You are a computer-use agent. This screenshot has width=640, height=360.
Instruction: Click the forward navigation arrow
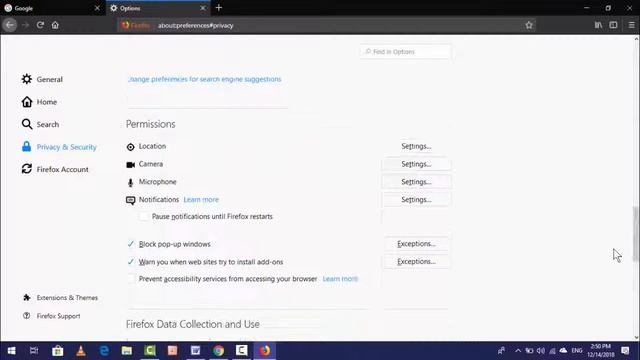25,25
